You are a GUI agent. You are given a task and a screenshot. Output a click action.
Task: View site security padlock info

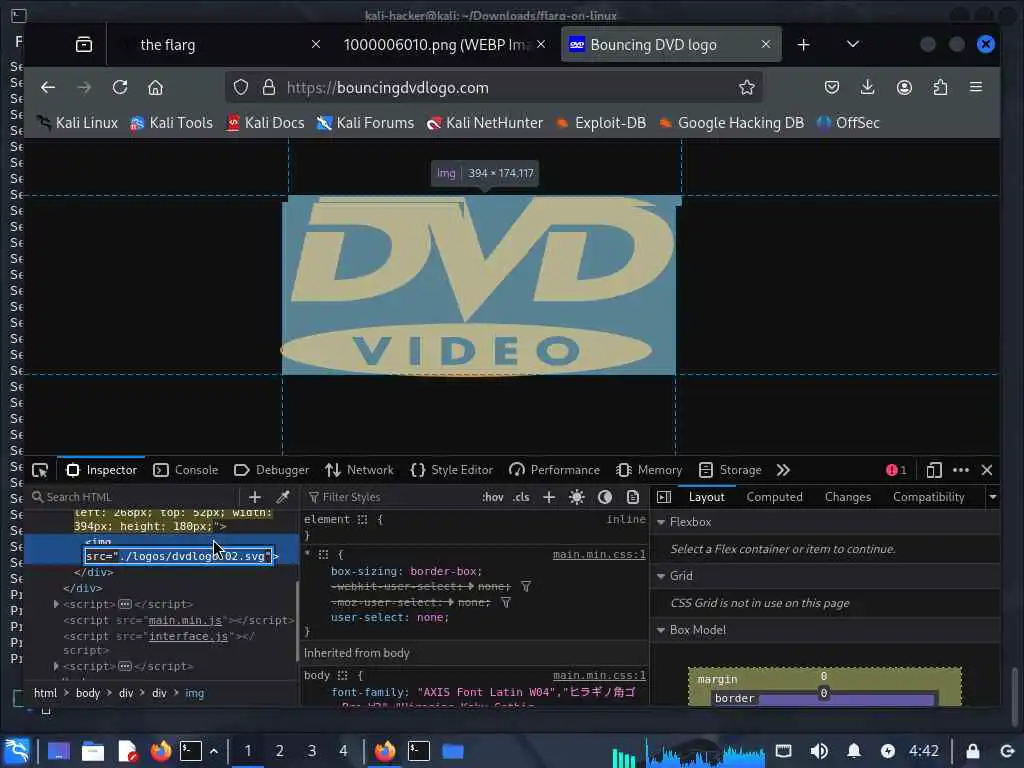coord(268,88)
